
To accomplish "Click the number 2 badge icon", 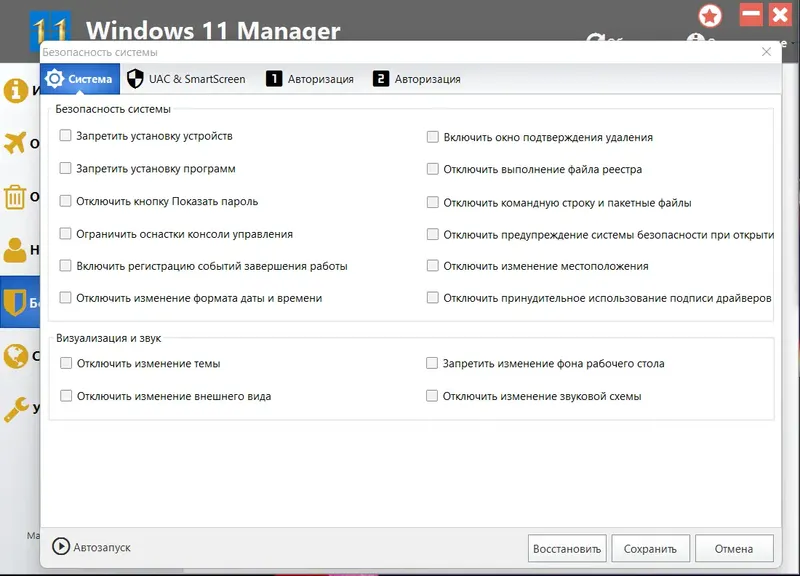I will 381,79.
